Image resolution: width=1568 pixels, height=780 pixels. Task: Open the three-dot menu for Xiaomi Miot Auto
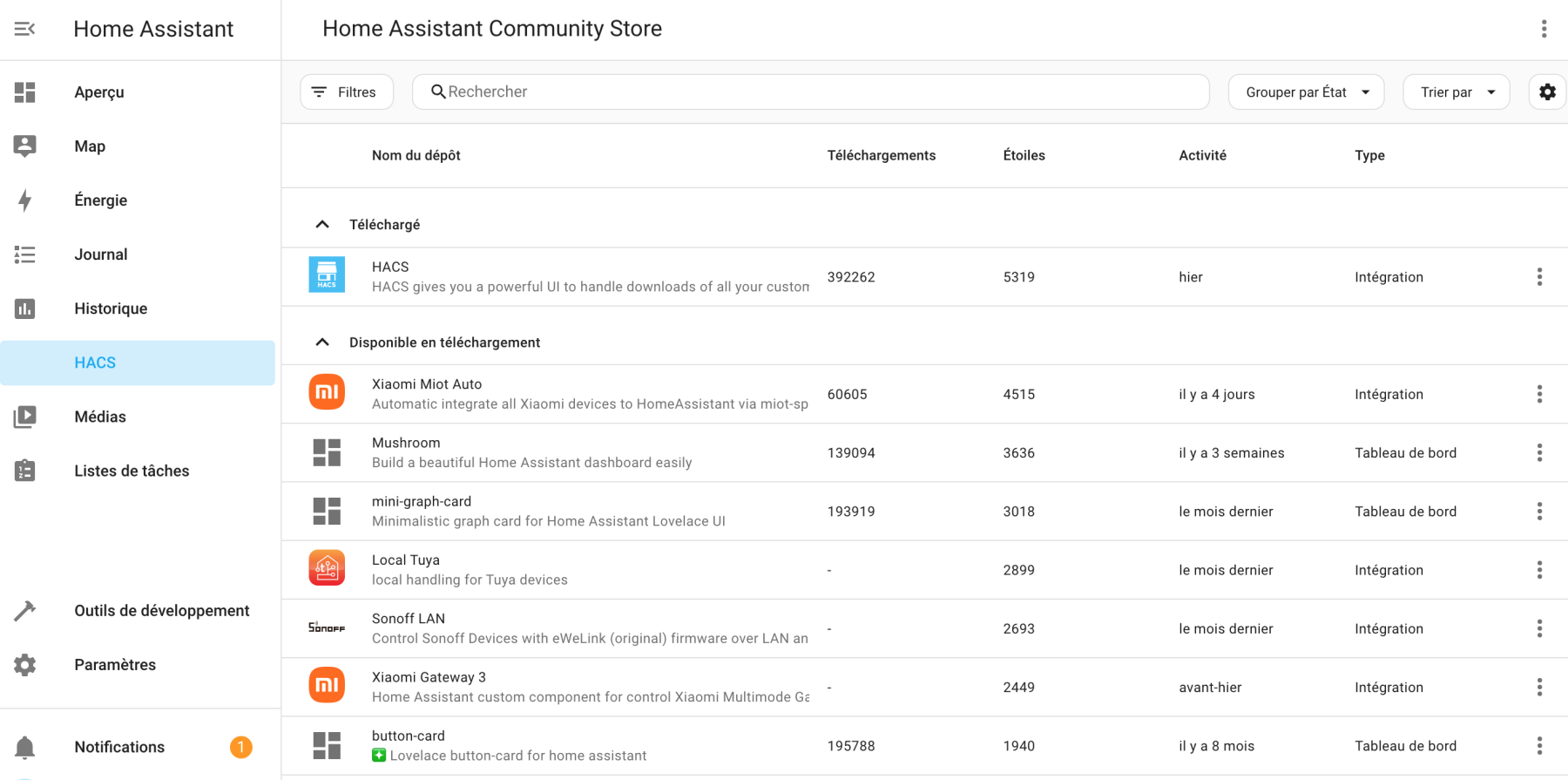pyautogui.click(x=1539, y=394)
